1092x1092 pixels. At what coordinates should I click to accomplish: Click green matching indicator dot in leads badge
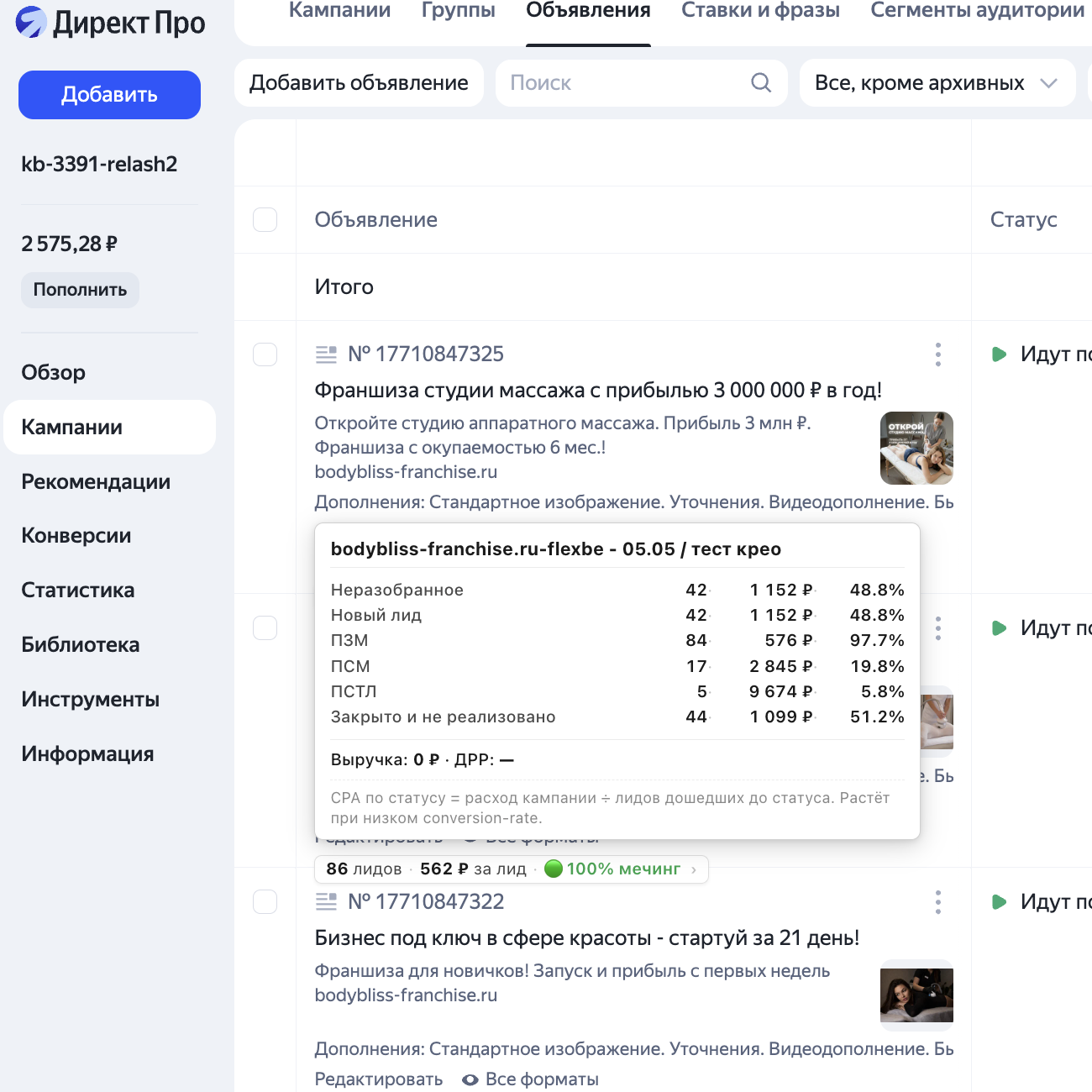coord(553,869)
